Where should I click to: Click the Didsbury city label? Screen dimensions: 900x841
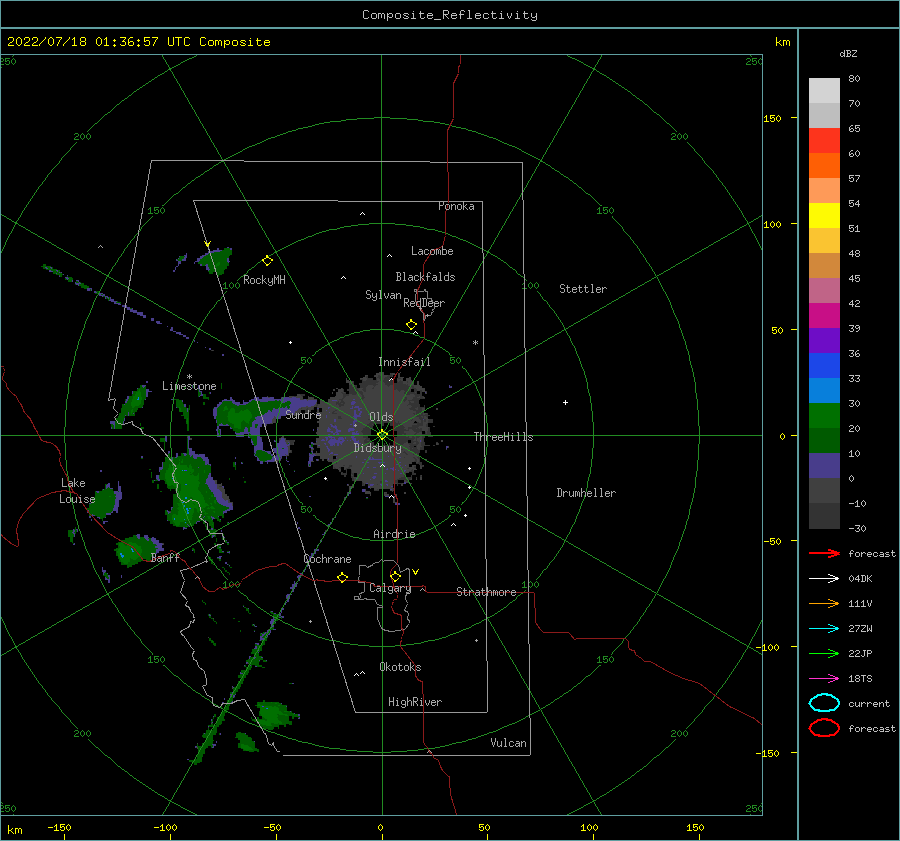coord(378,448)
